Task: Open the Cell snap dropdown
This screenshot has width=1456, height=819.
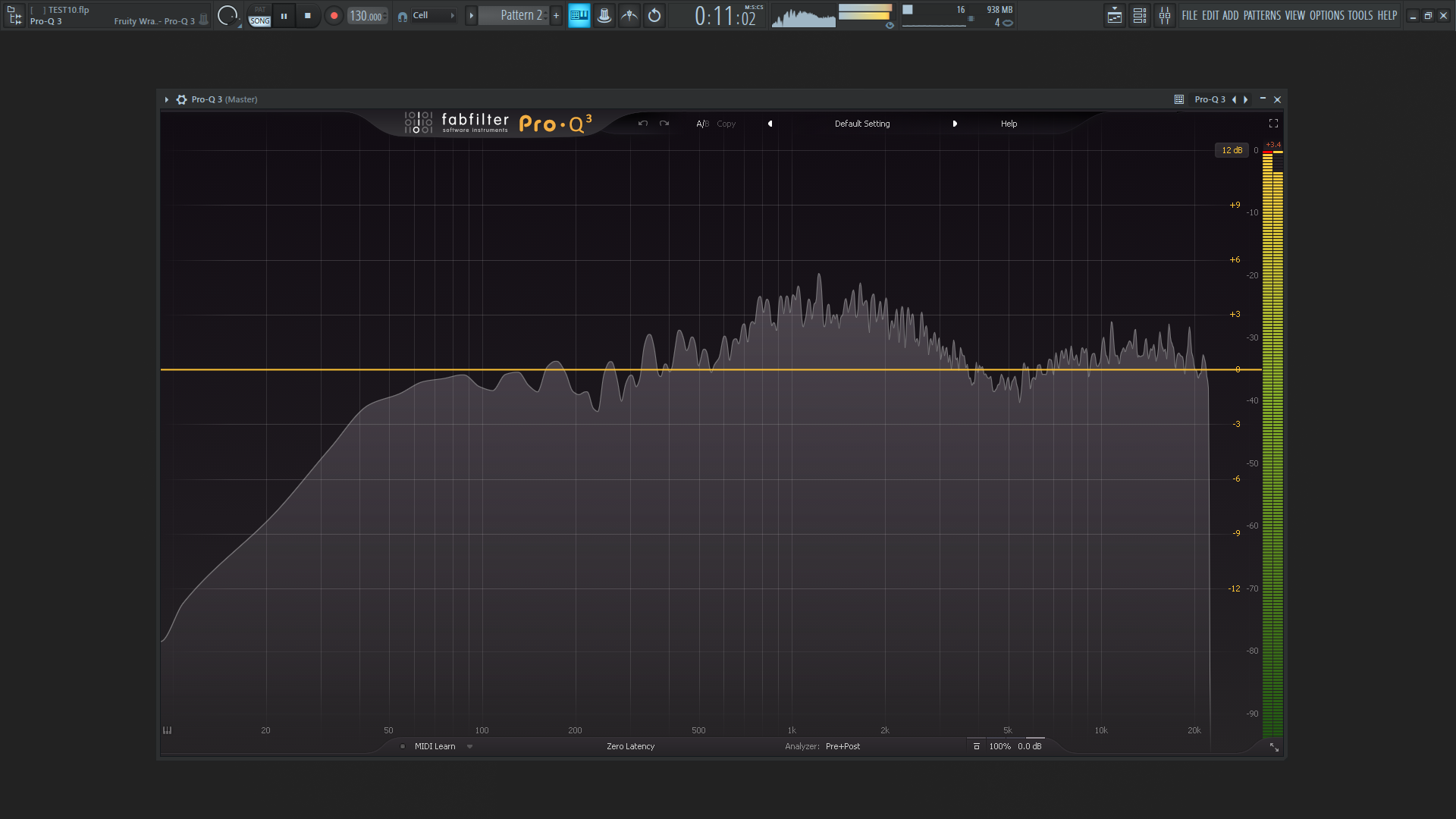Action: tap(433, 15)
